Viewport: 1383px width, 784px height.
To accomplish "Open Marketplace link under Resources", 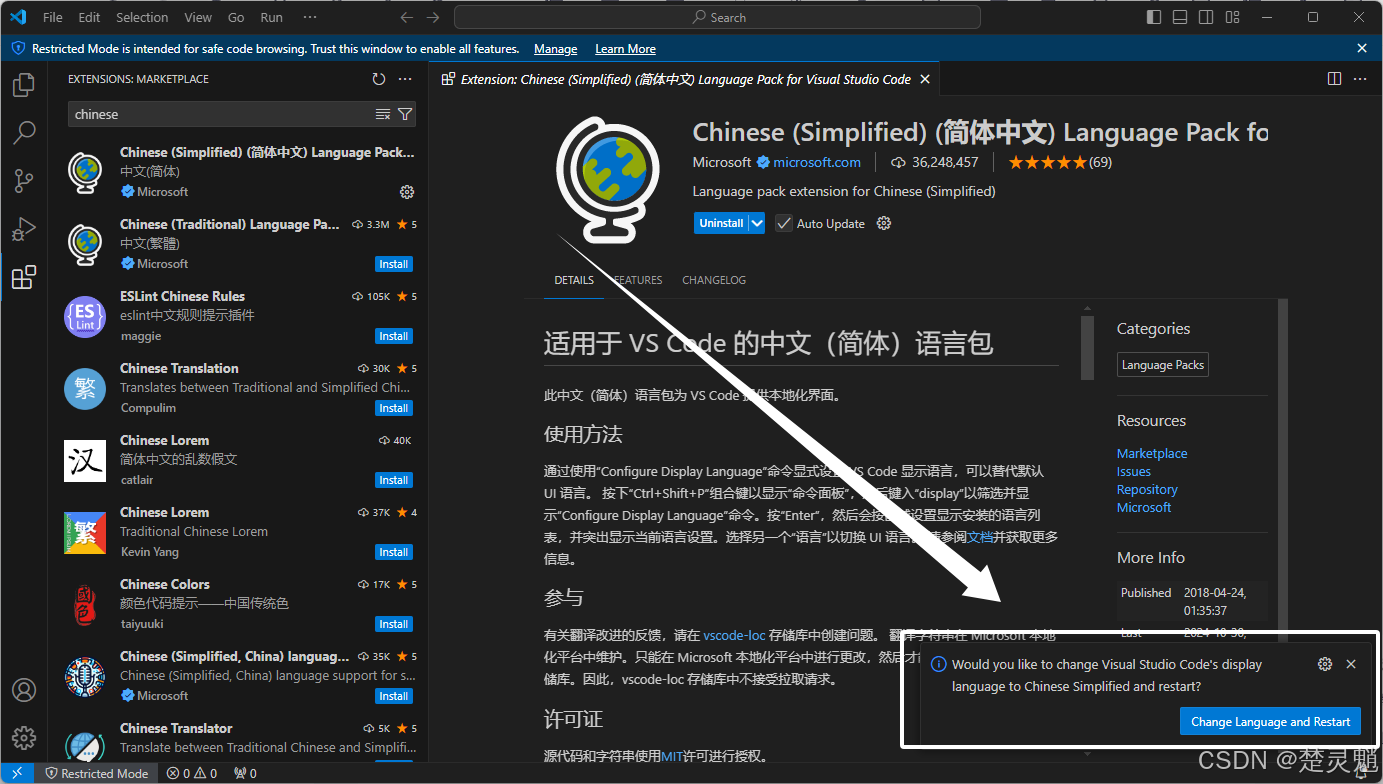I will 1152,454.
